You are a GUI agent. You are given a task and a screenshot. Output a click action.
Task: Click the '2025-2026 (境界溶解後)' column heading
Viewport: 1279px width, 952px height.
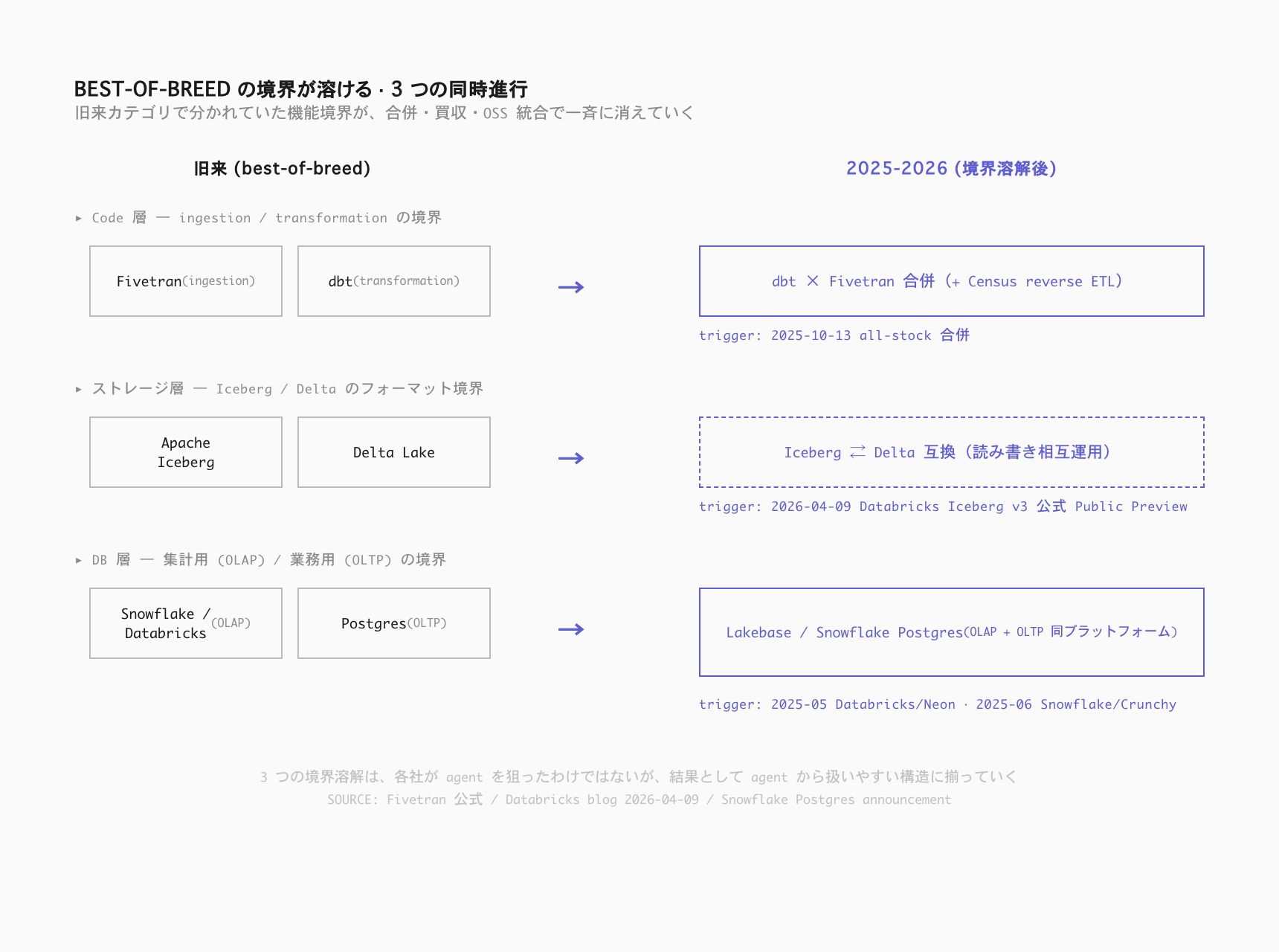pos(952,169)
